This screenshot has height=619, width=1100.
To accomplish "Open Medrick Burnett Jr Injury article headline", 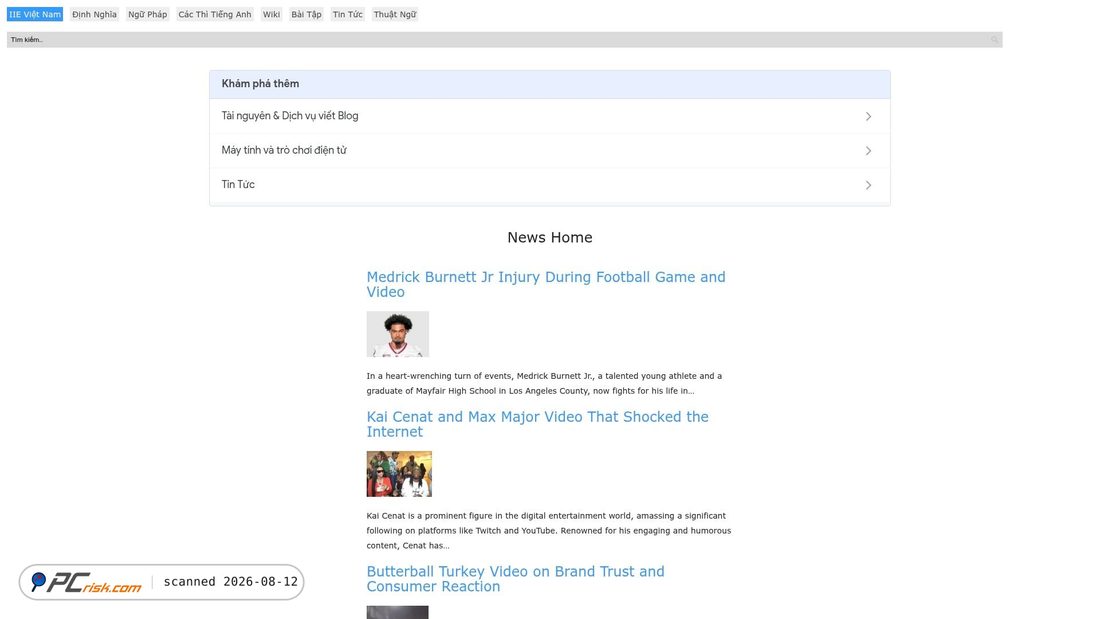I will coord(546,284).
